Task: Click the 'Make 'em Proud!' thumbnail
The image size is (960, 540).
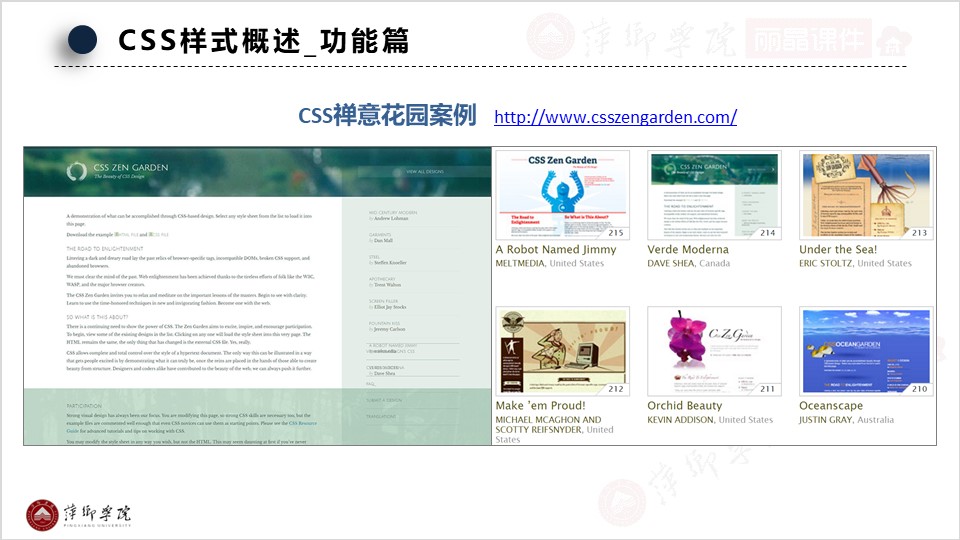Action: tap(562, 351)
